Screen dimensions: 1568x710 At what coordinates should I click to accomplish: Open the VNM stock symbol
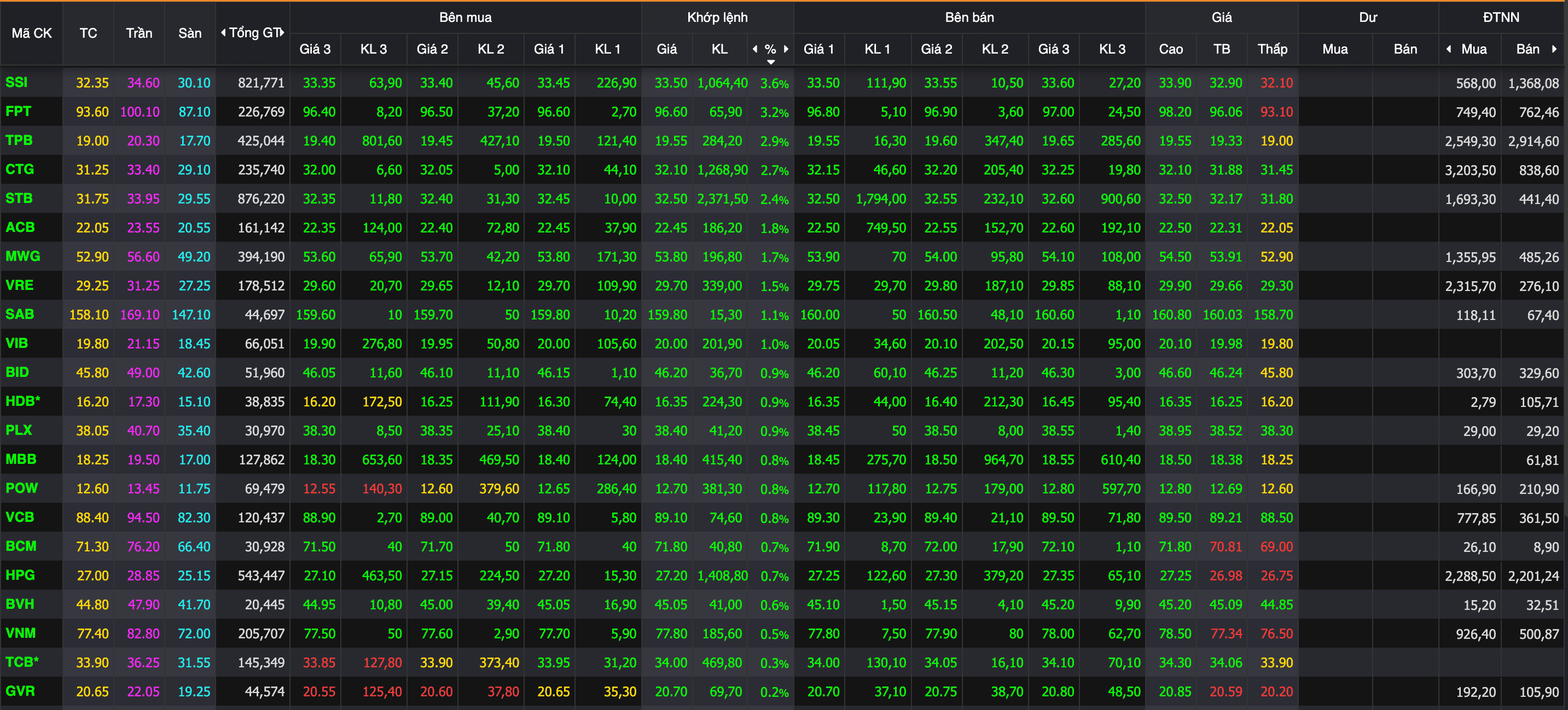21,633
